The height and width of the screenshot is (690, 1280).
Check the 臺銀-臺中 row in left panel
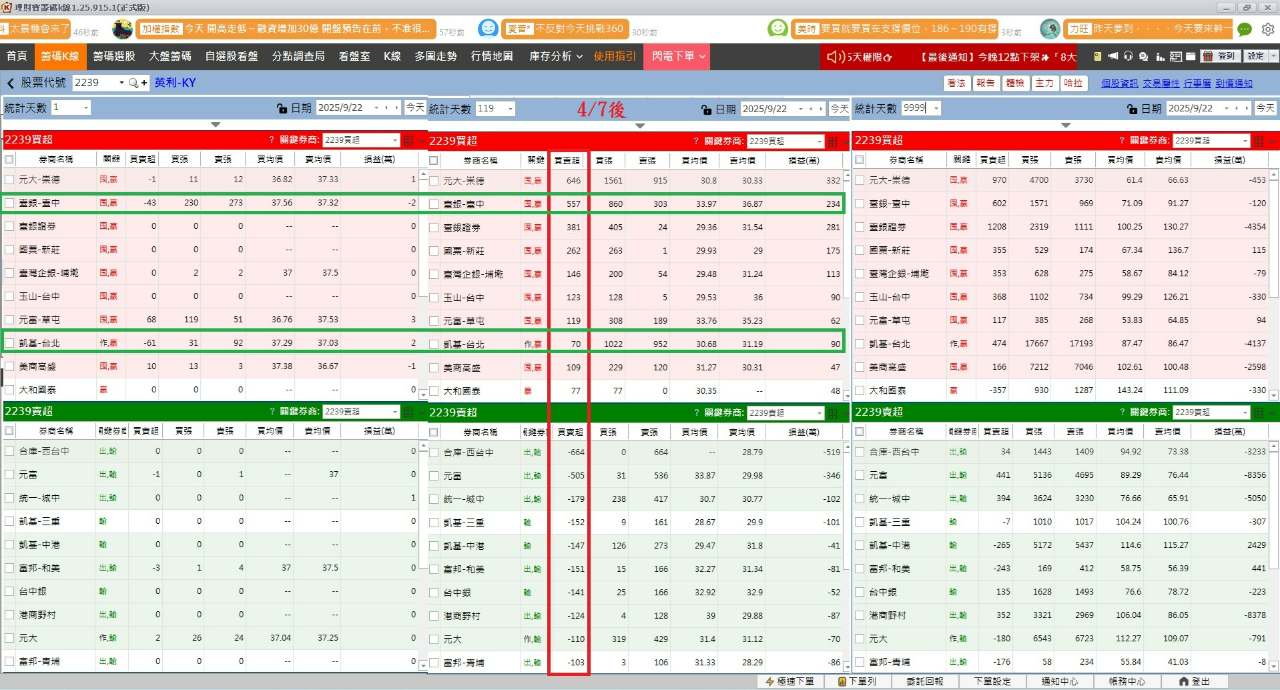tap(10, 203)
